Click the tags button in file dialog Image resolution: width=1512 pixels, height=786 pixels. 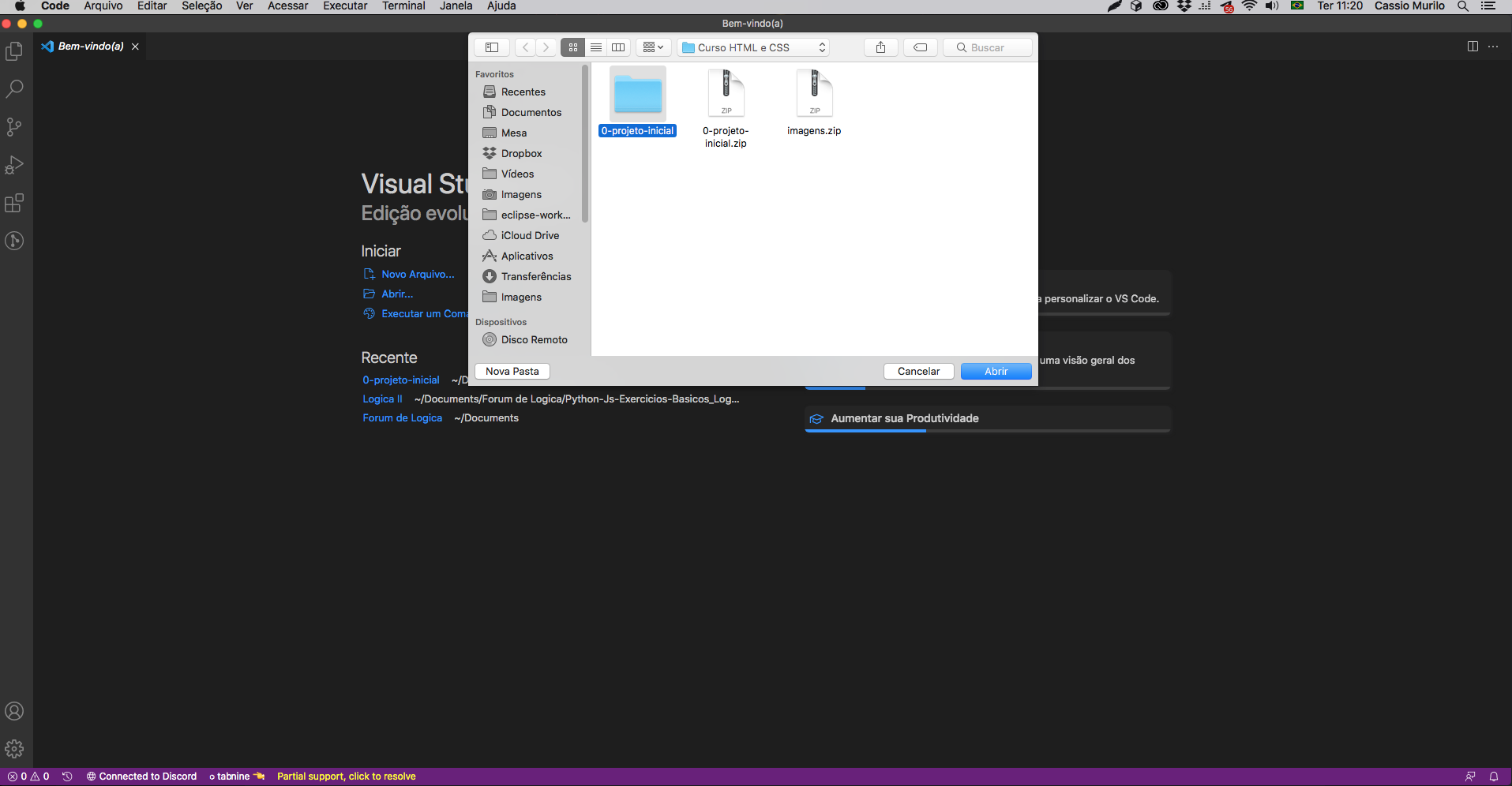click(921, 47)
